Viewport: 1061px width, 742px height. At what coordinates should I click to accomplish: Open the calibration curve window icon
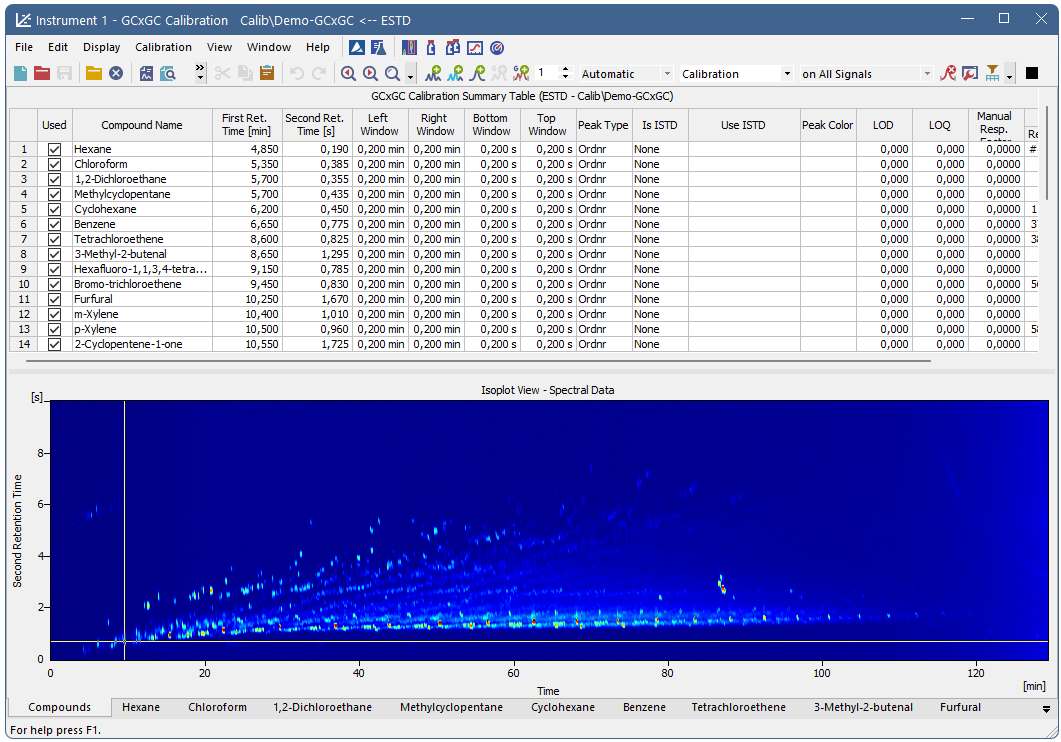pos(475,47)
